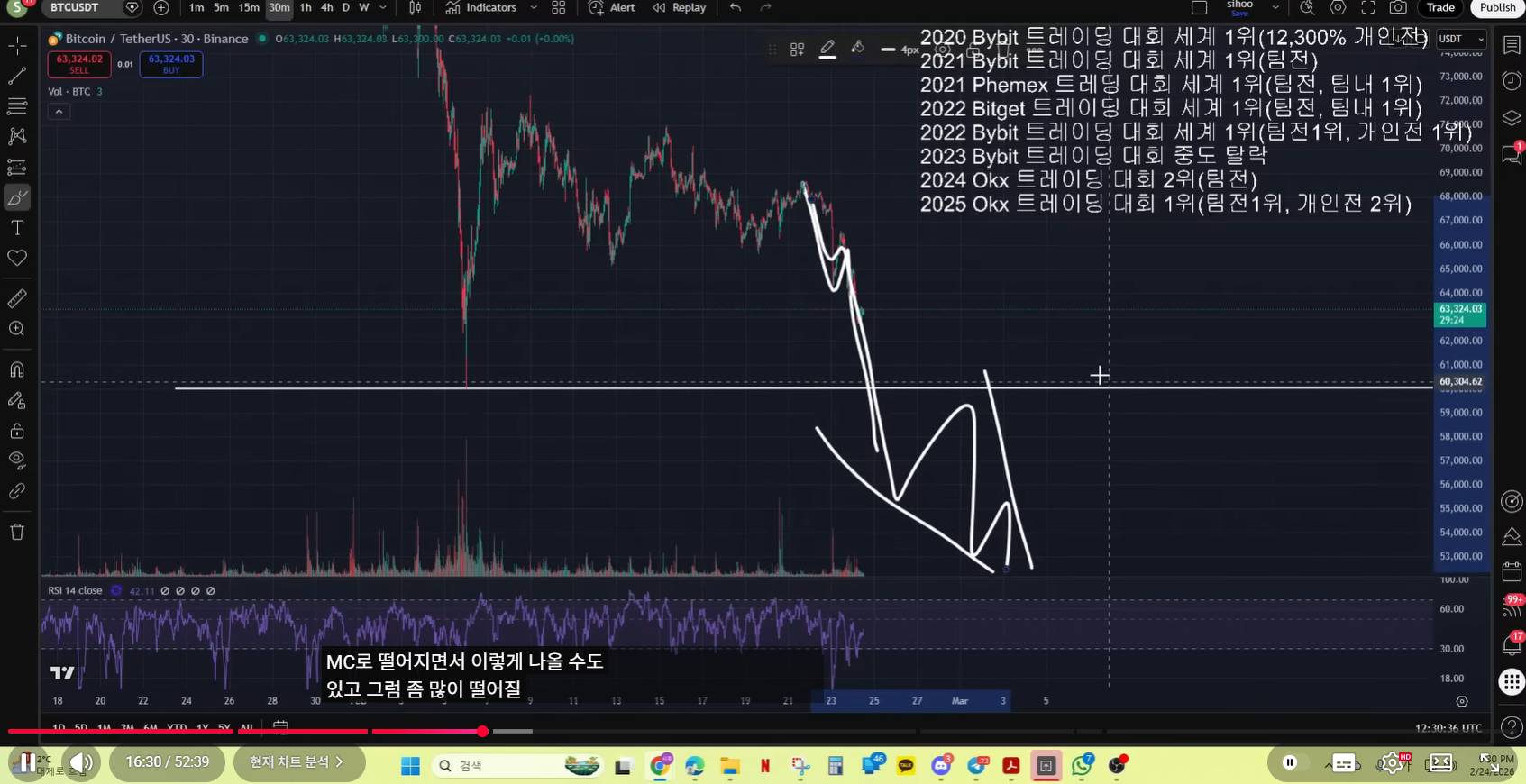This screenshot has width=1526, height=784.
Task: Start bar Replay mode
Action: click(x=680, y=8)
